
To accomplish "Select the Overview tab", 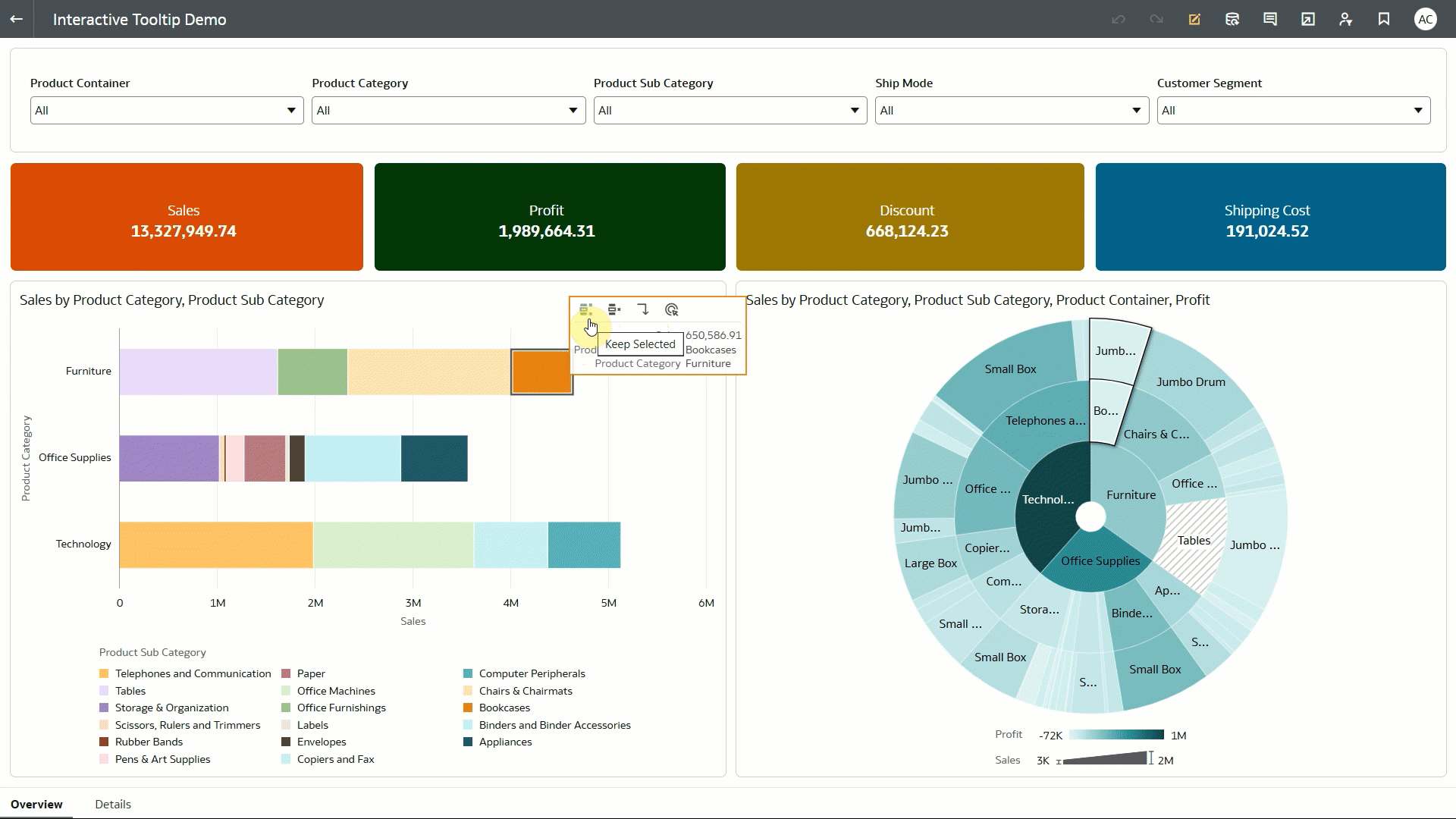I will [x=36, y=804].
